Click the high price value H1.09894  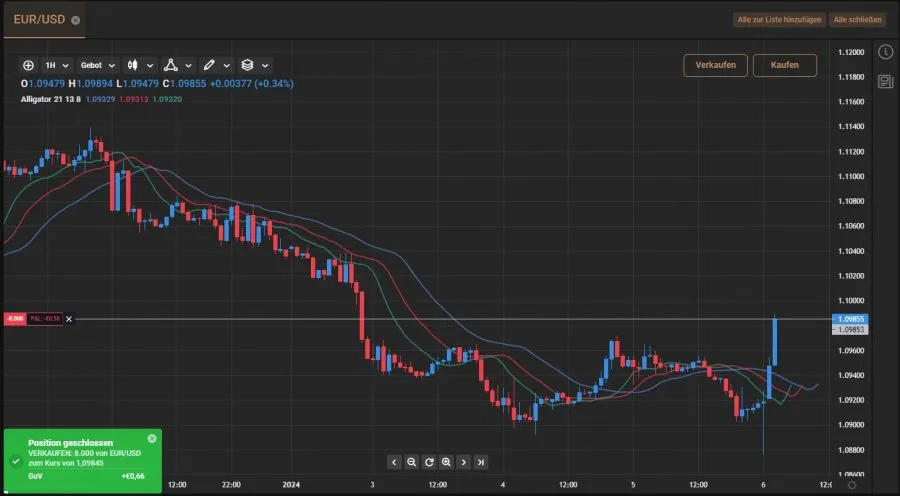pyautogui.click(x=90, y=84)
